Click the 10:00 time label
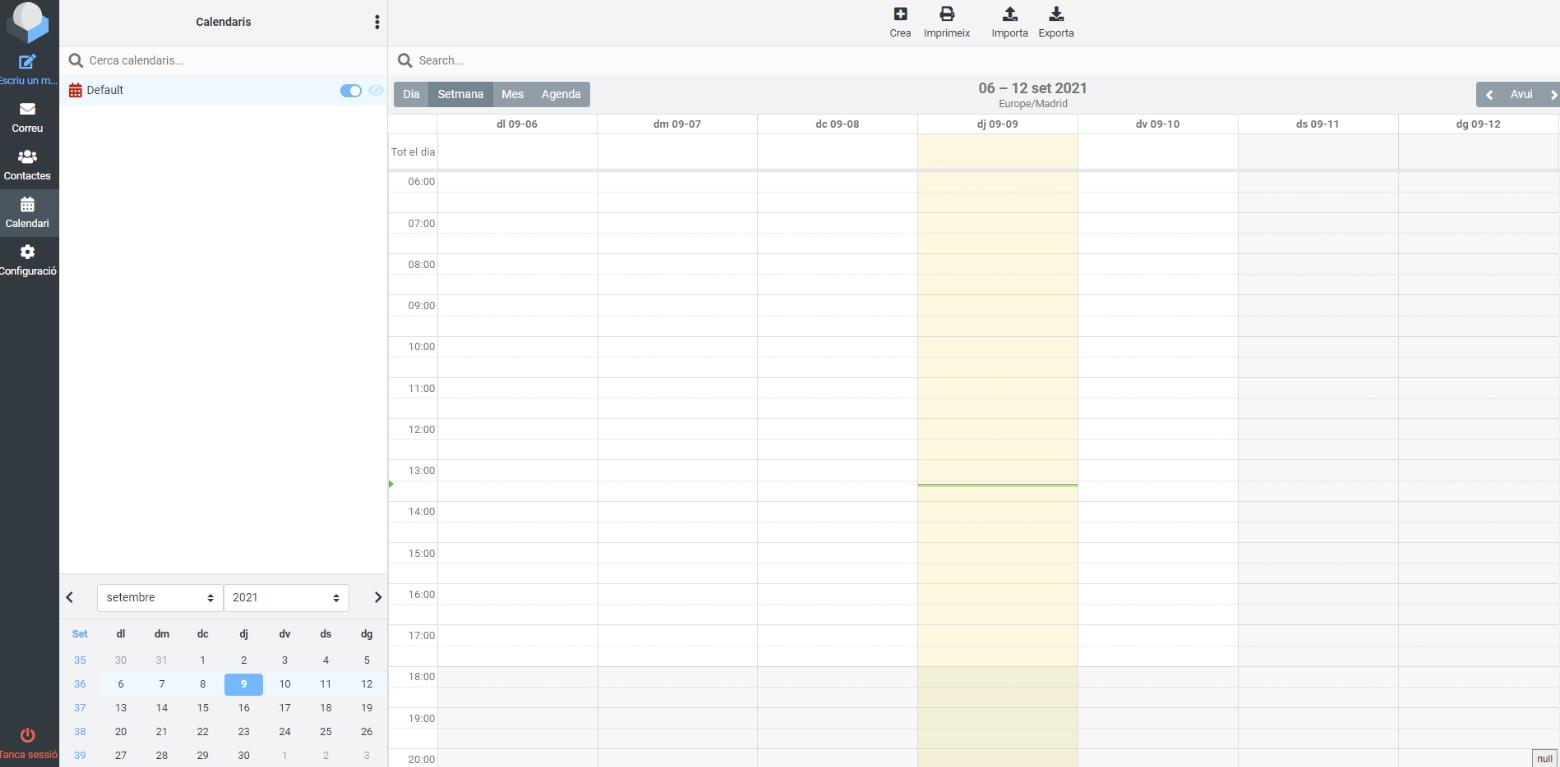1560x767 pixels. [x=421, y=347]
